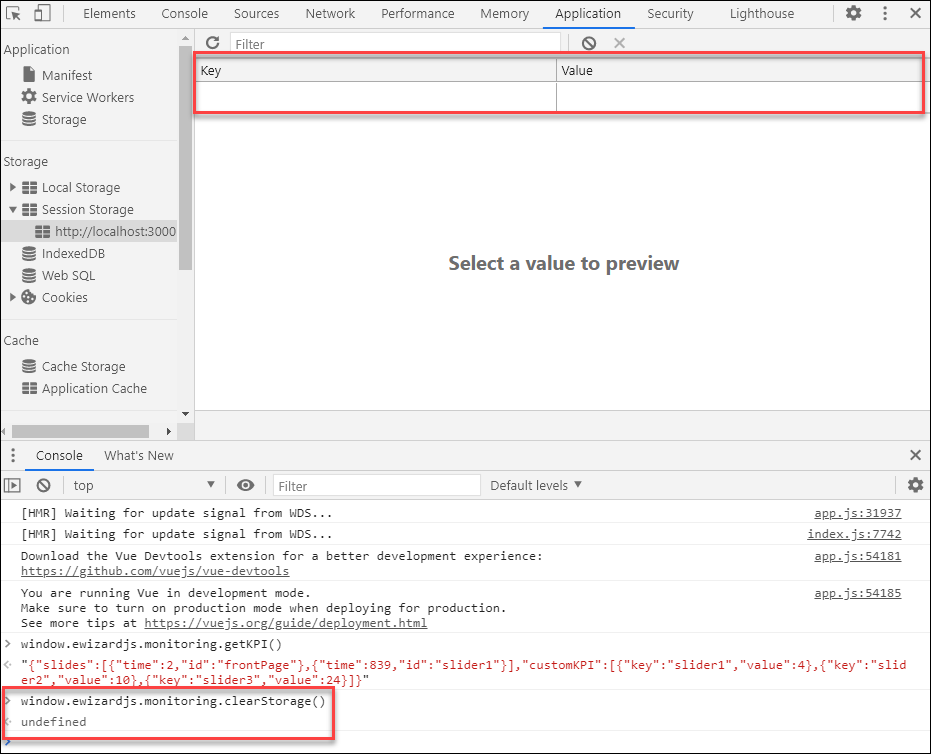Expand the Cookies tree item

12,297
